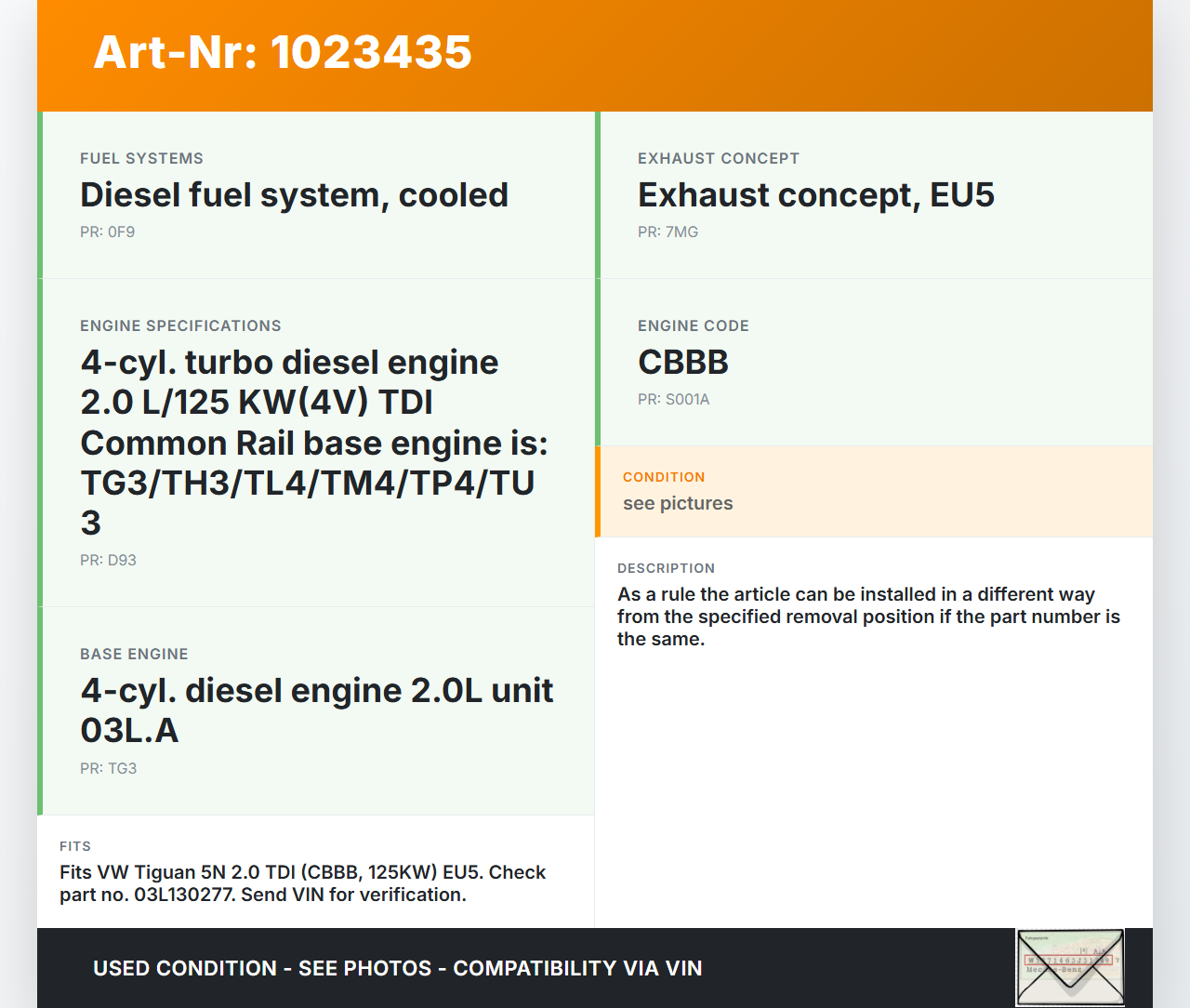The image size is (1190, 1008).
Task: Click the Used Condition footer banner text
Action: click(397, 969)
